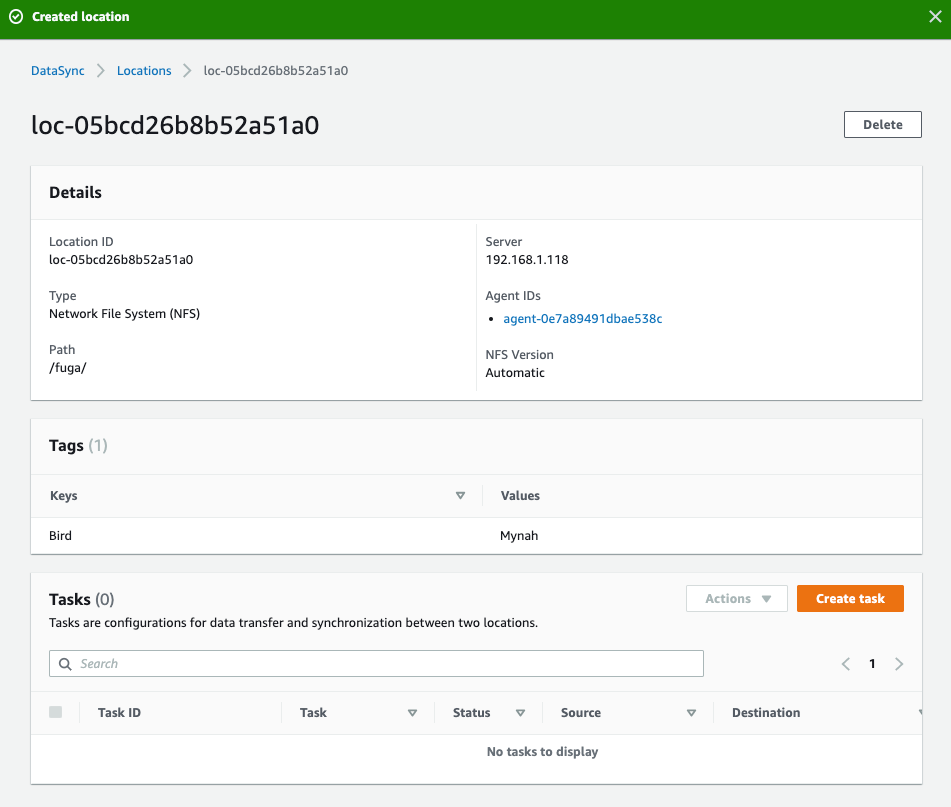Click the search magnifier icon
Viewport: 951px width, 807px height.
[x=65, y=663]
